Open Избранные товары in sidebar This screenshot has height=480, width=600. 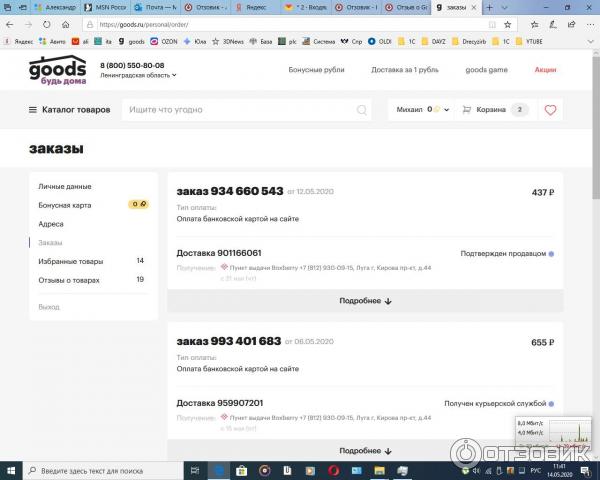coord(70,261)
